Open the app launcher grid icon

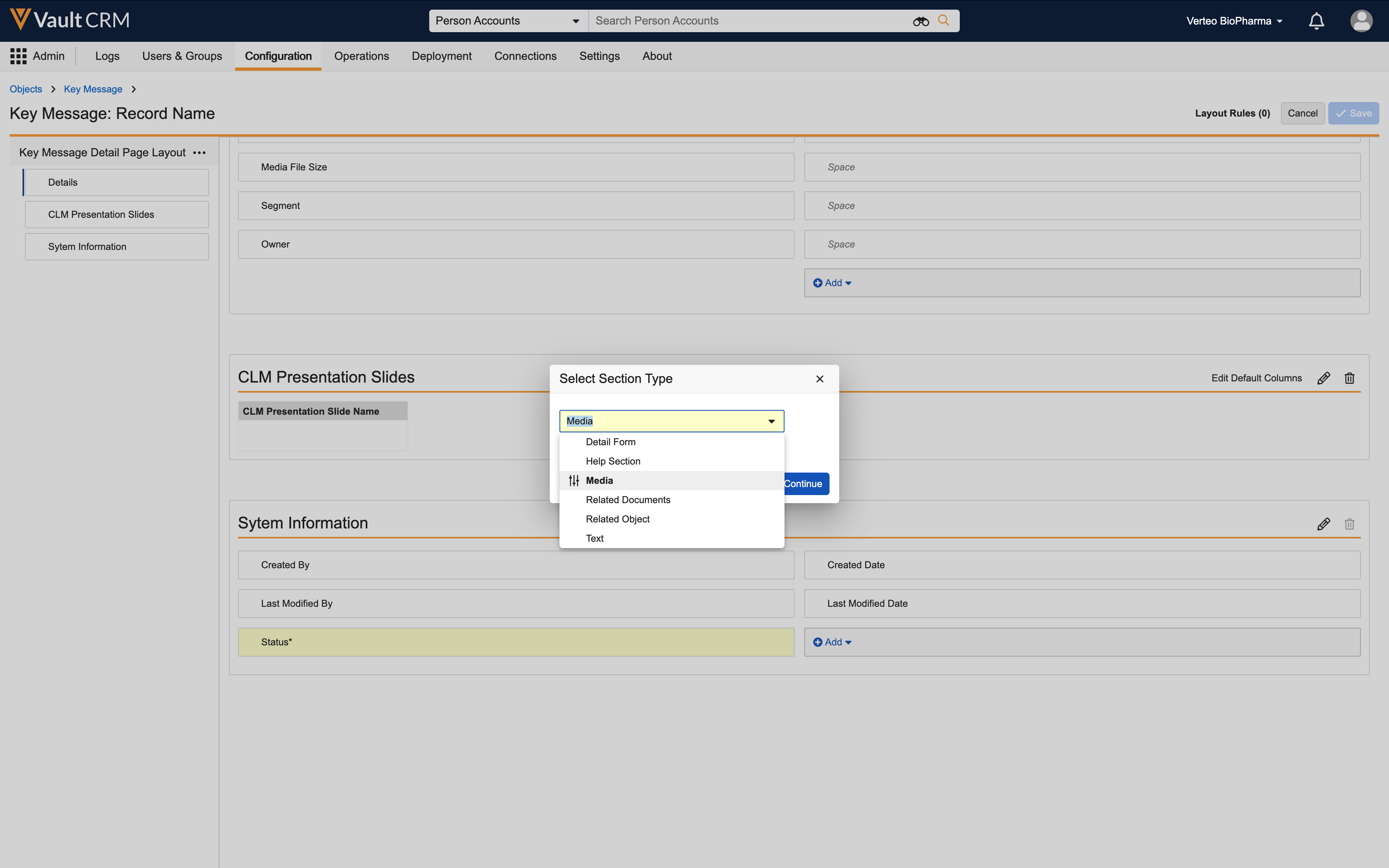[x=18, y=56]
